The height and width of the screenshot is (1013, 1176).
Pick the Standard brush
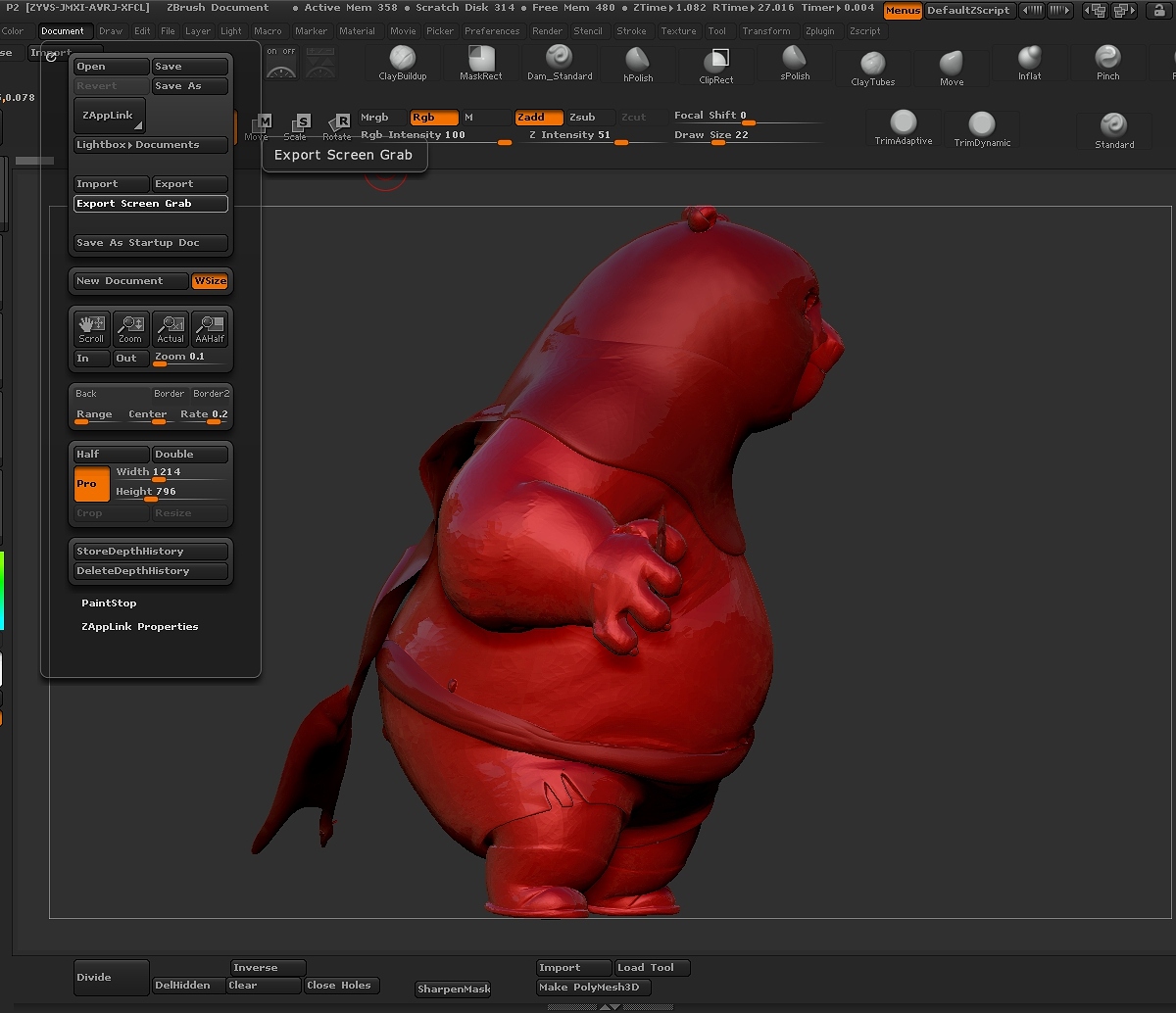click(1114, 131)
